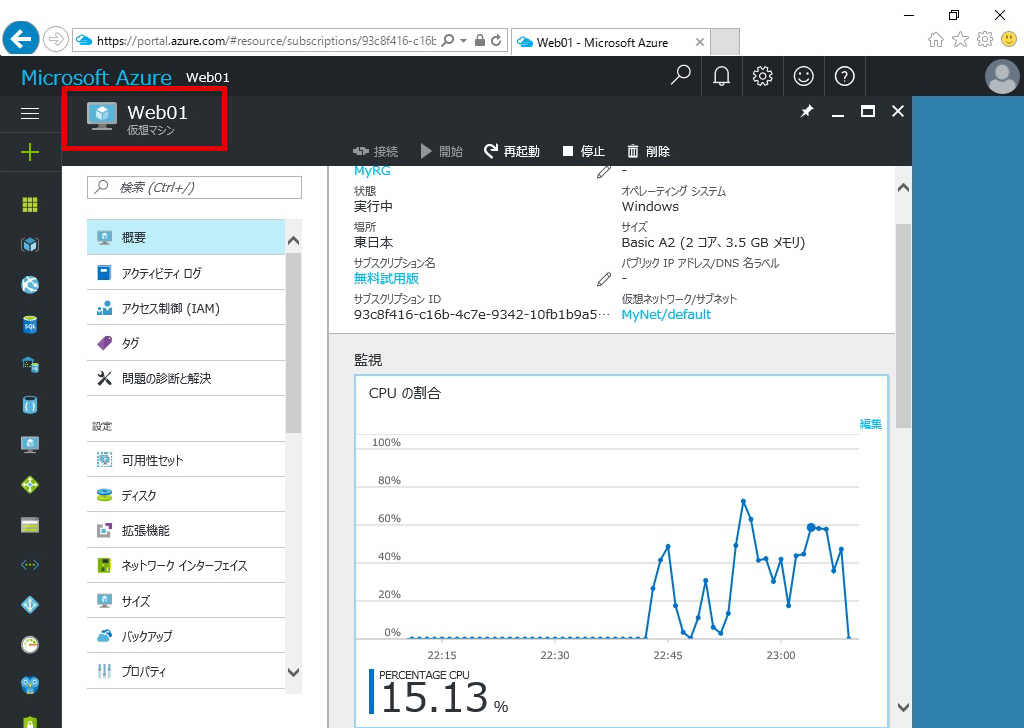The height and width of the screenshot is (728, 1024).
Task: Open バックアップ settings item
Action: 186,635
